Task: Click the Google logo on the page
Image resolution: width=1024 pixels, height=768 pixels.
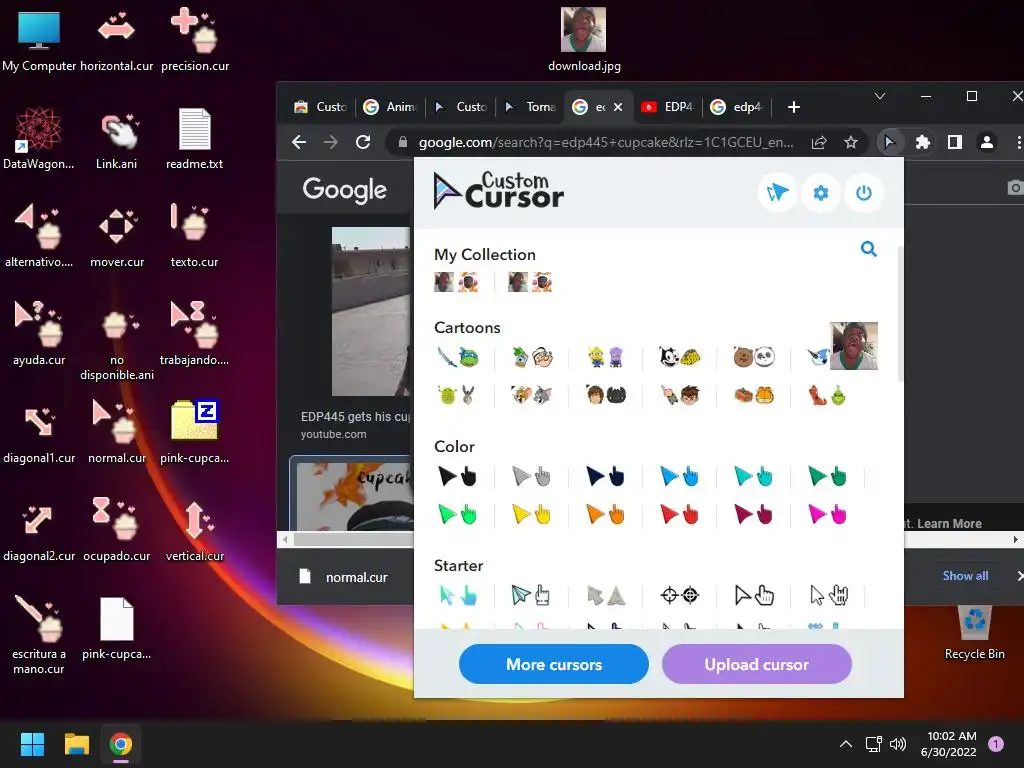Action: click(345, 189)
